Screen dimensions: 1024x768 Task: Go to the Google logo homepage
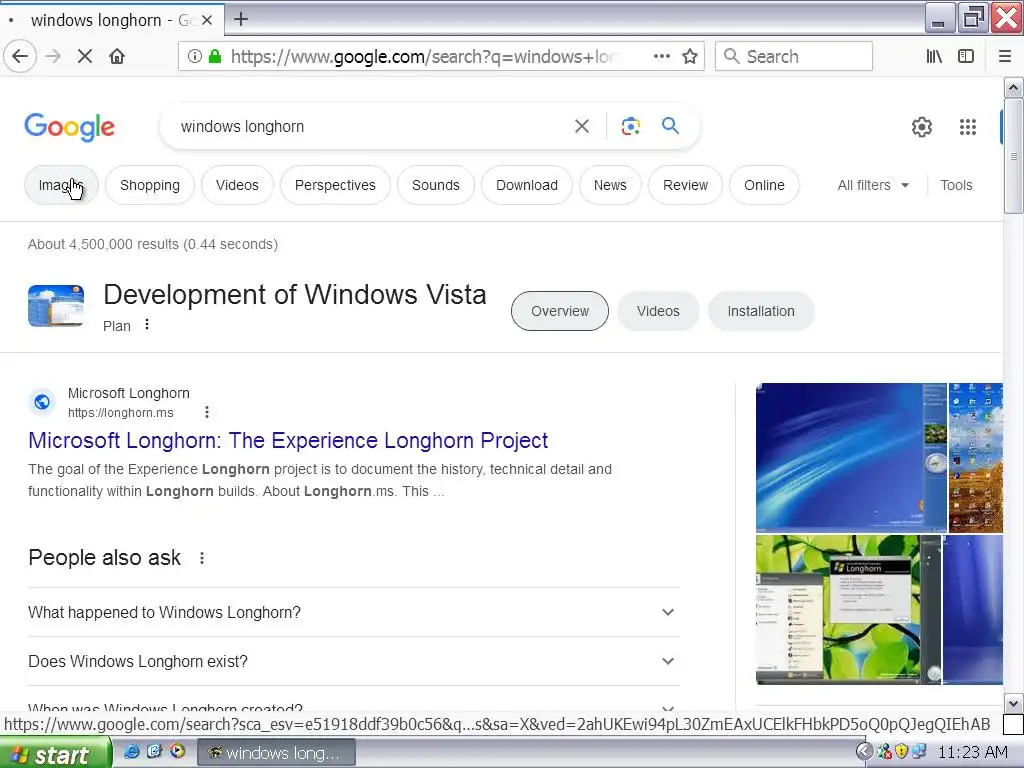(x=69, y=127)
